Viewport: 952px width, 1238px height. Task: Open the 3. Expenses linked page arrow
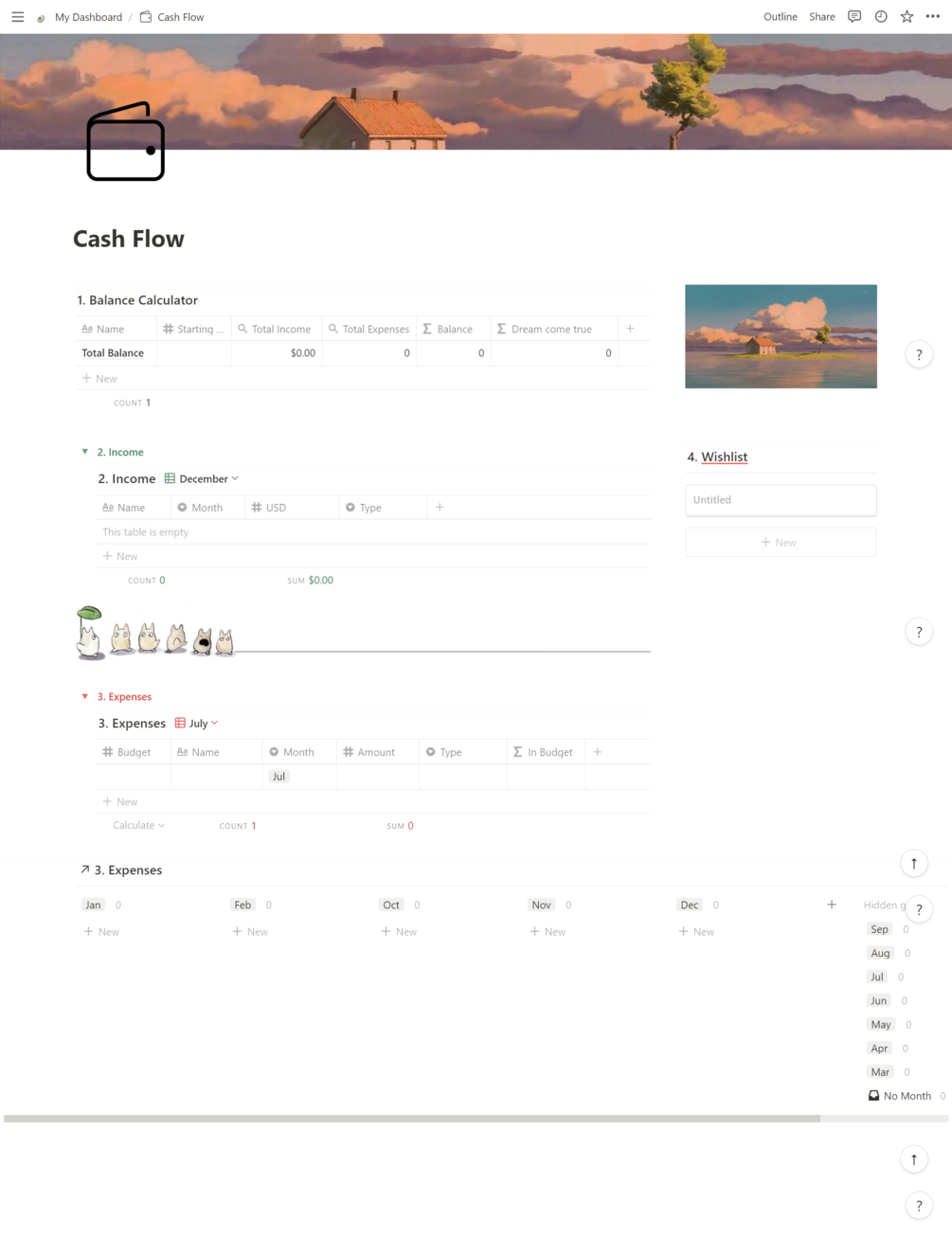click(x=85, y=870)
